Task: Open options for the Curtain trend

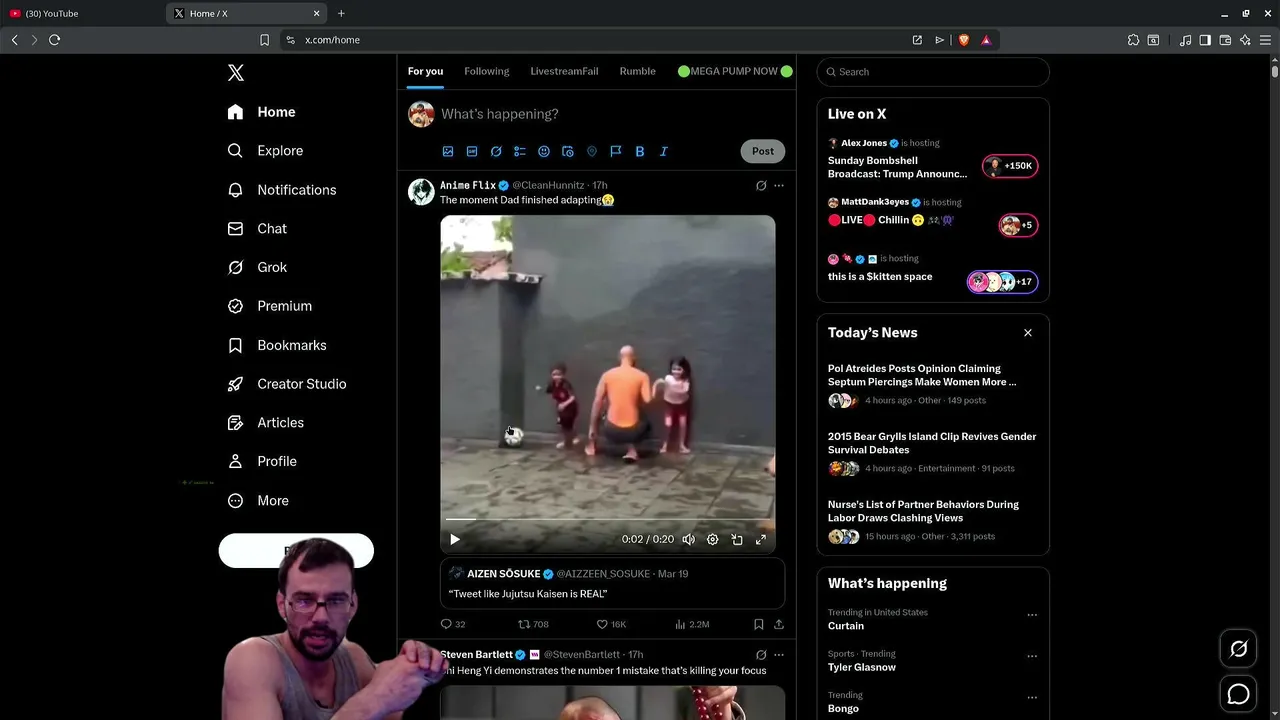Action: tap(1032, 615)
